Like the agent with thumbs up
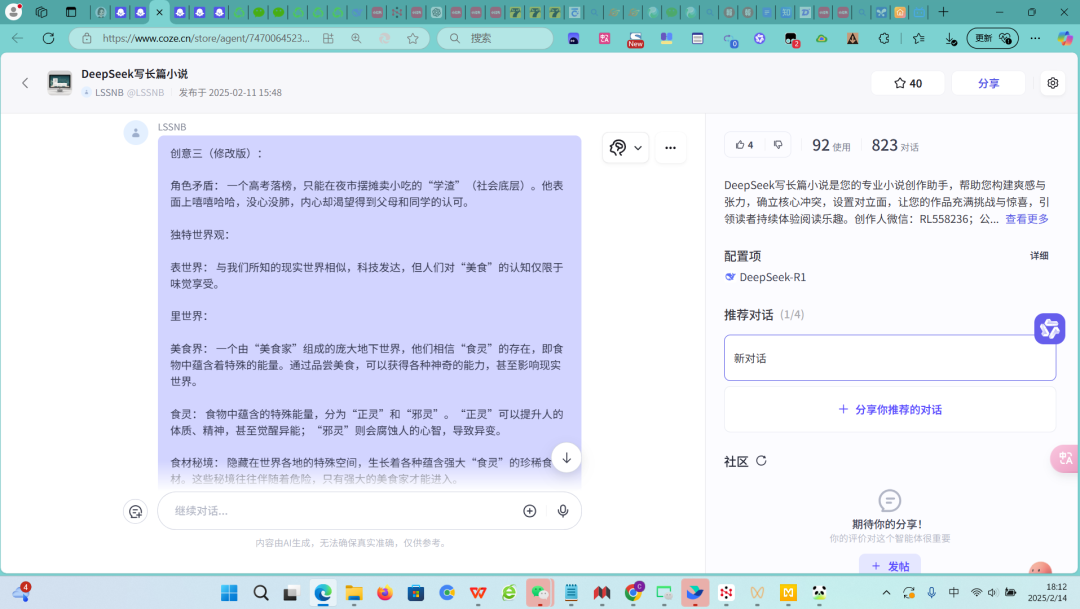Screen dimensions: 1080x609 click(745, 145)
